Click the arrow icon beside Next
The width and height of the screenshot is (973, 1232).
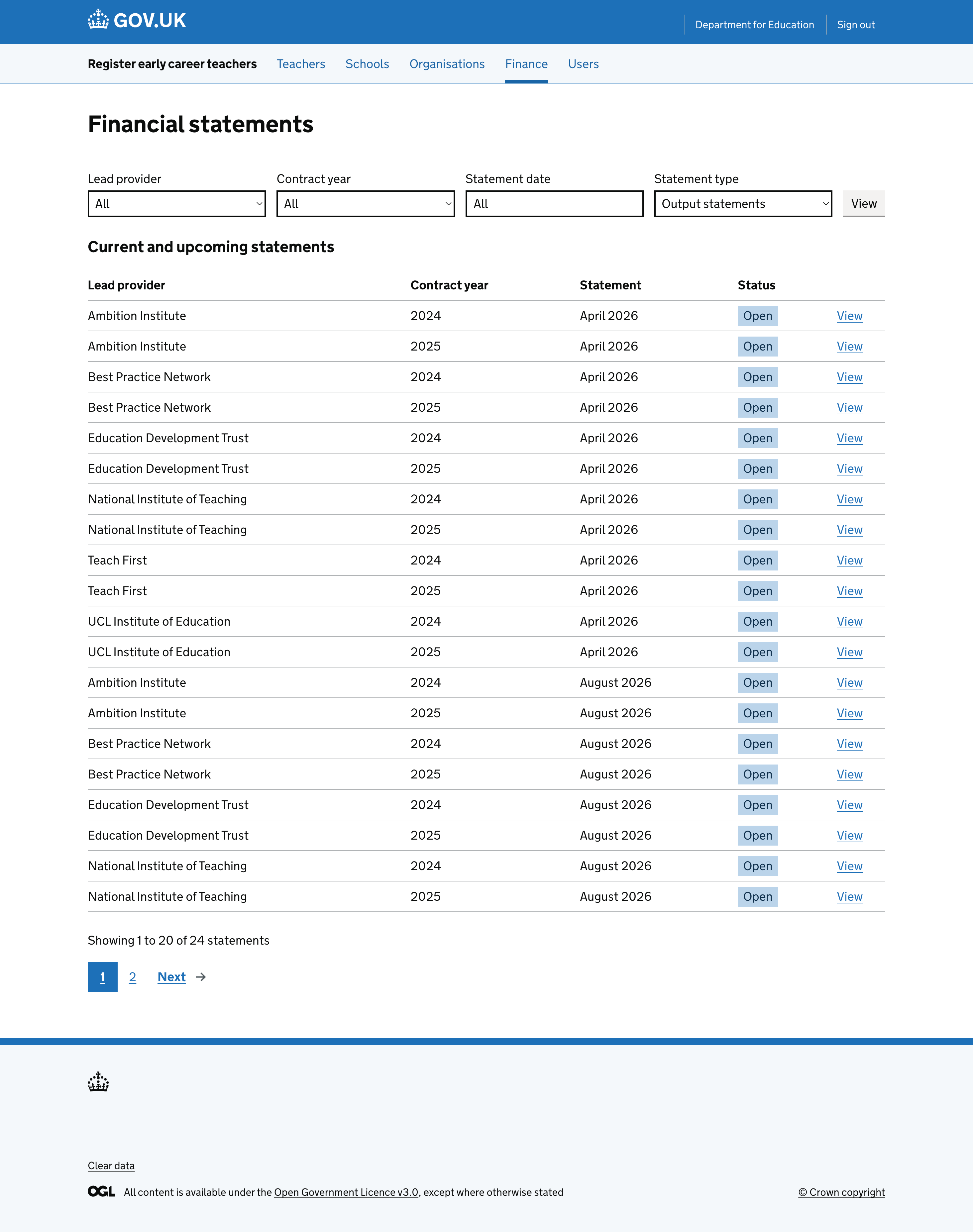[200, 977]
